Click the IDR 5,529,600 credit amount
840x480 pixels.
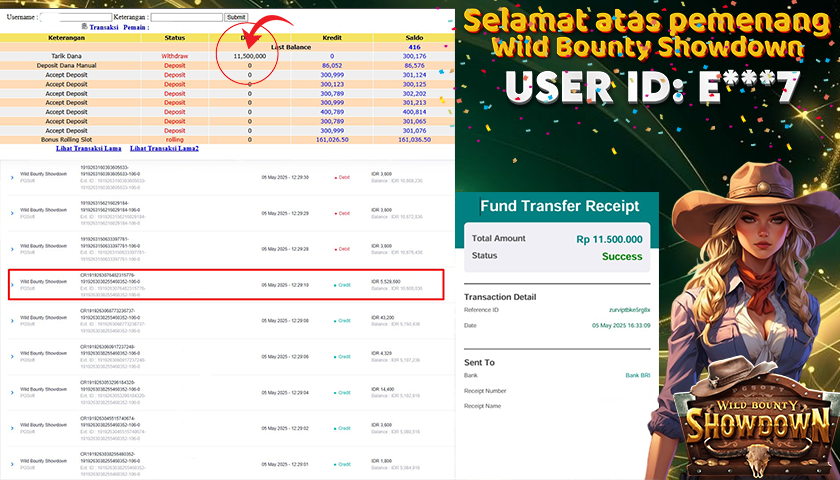[386, 282]
